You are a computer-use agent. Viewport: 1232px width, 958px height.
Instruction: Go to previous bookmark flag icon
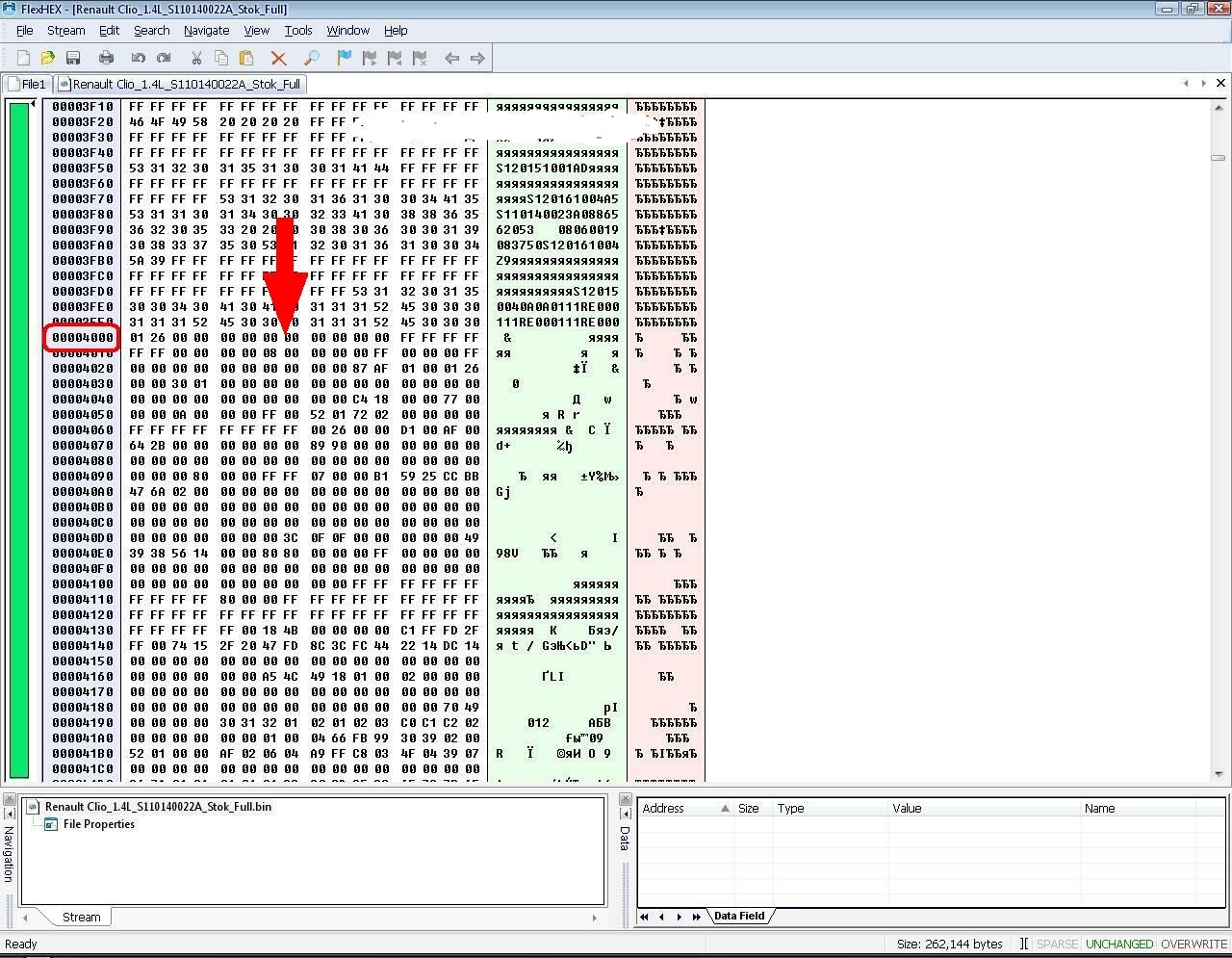[395, 58]
